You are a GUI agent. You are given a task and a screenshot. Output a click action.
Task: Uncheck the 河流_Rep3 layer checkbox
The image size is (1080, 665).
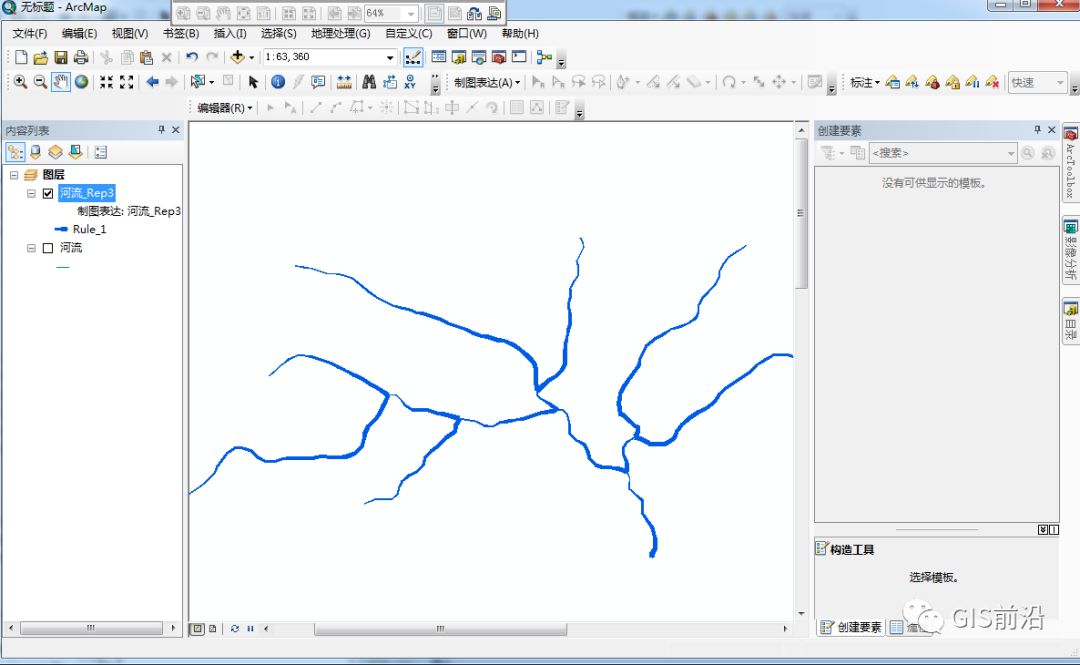pyautogui.click(x=48, y=194)
